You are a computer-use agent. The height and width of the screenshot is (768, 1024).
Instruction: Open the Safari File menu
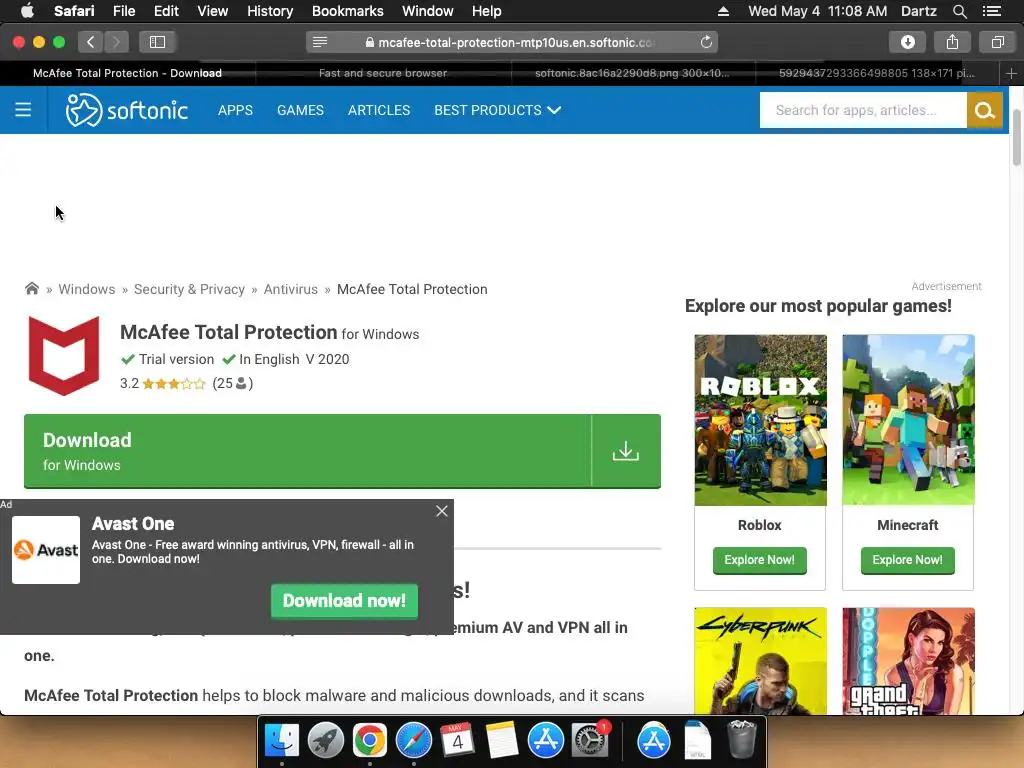click(x=123, y=11)
